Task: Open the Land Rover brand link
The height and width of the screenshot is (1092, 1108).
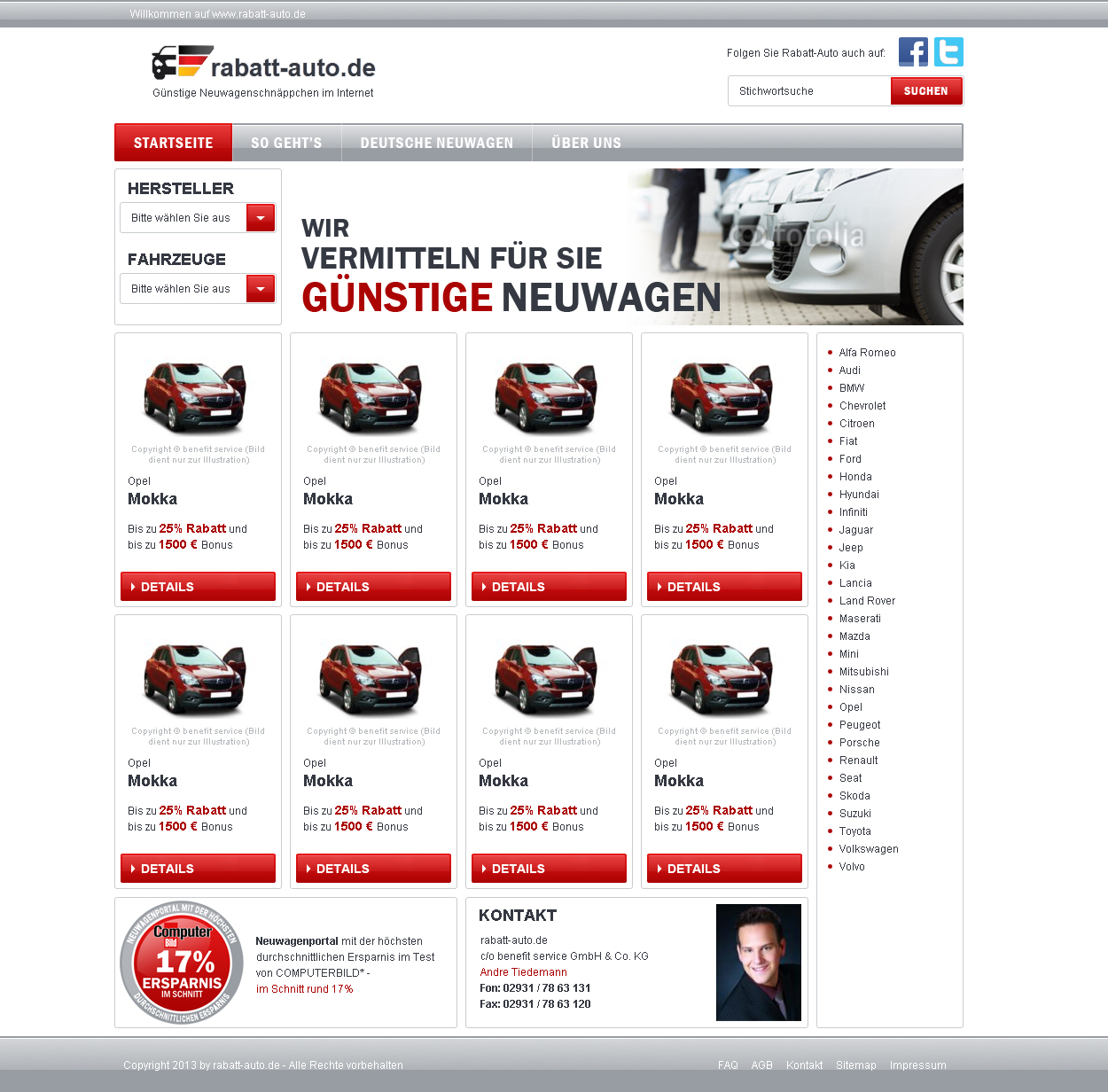Action: coord(867,601)
